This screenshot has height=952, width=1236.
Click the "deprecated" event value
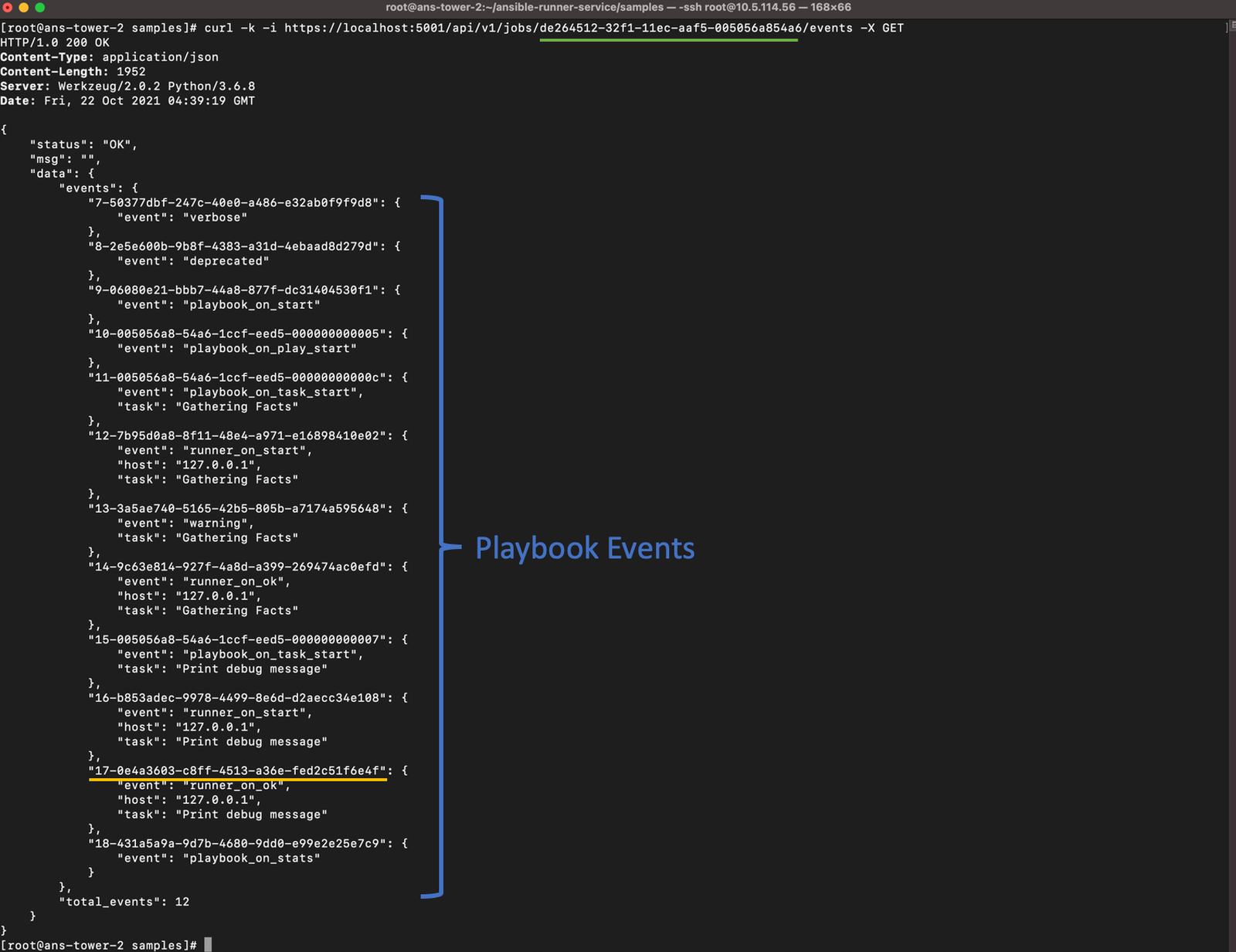226,261
